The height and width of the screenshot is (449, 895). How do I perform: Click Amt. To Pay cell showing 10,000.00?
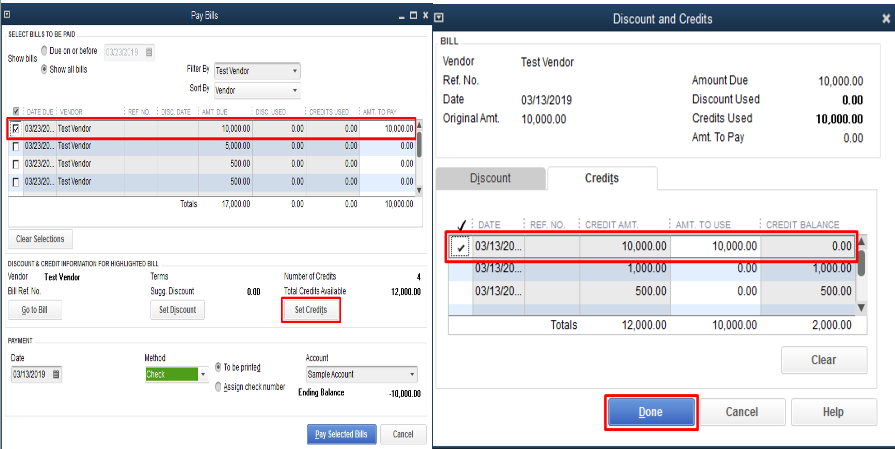[388, 129]
